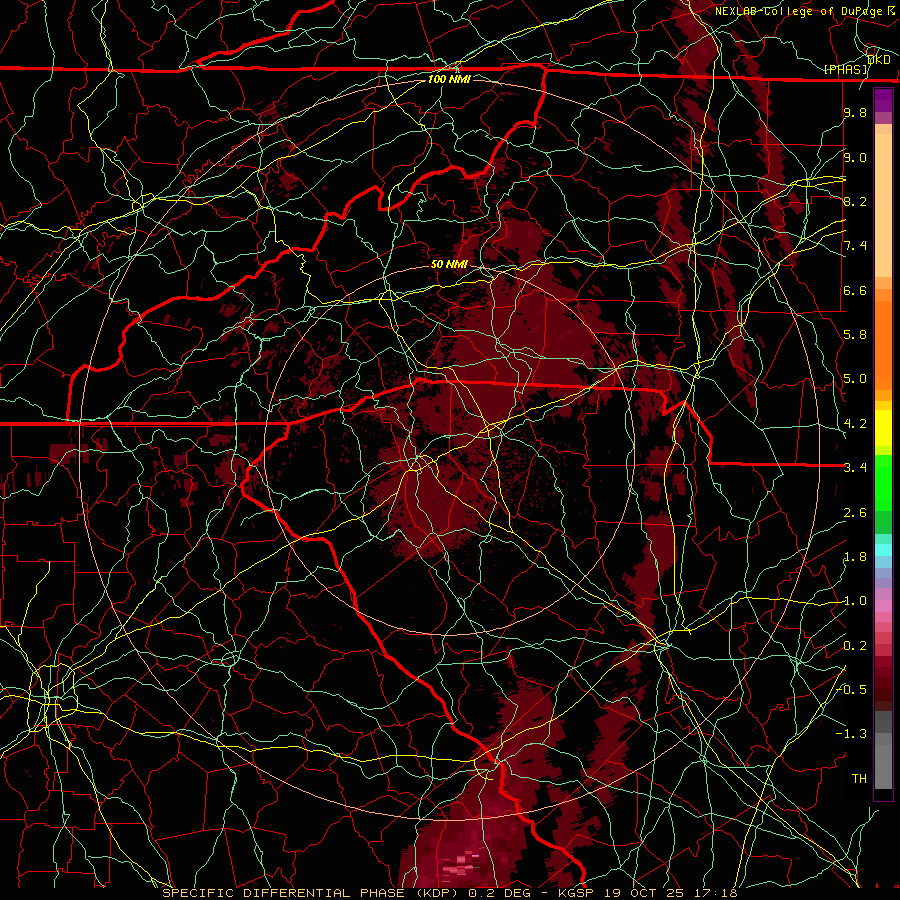Click the '3.4' scale value
This screenshot has width=900, height=900.
click(x=855, y=468)
